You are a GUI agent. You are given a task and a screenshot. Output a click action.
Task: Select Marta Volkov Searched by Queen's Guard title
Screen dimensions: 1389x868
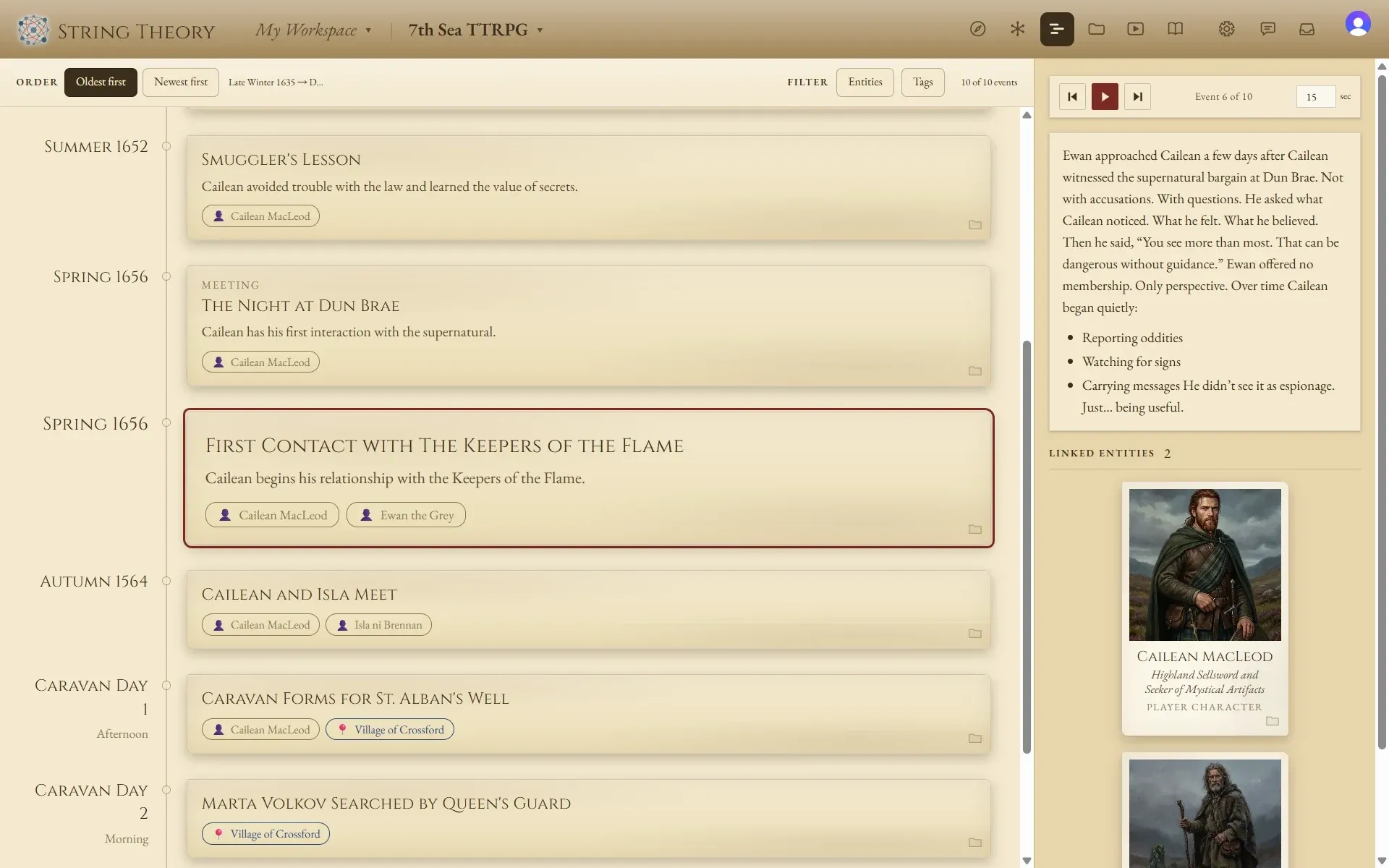point(386,804)
